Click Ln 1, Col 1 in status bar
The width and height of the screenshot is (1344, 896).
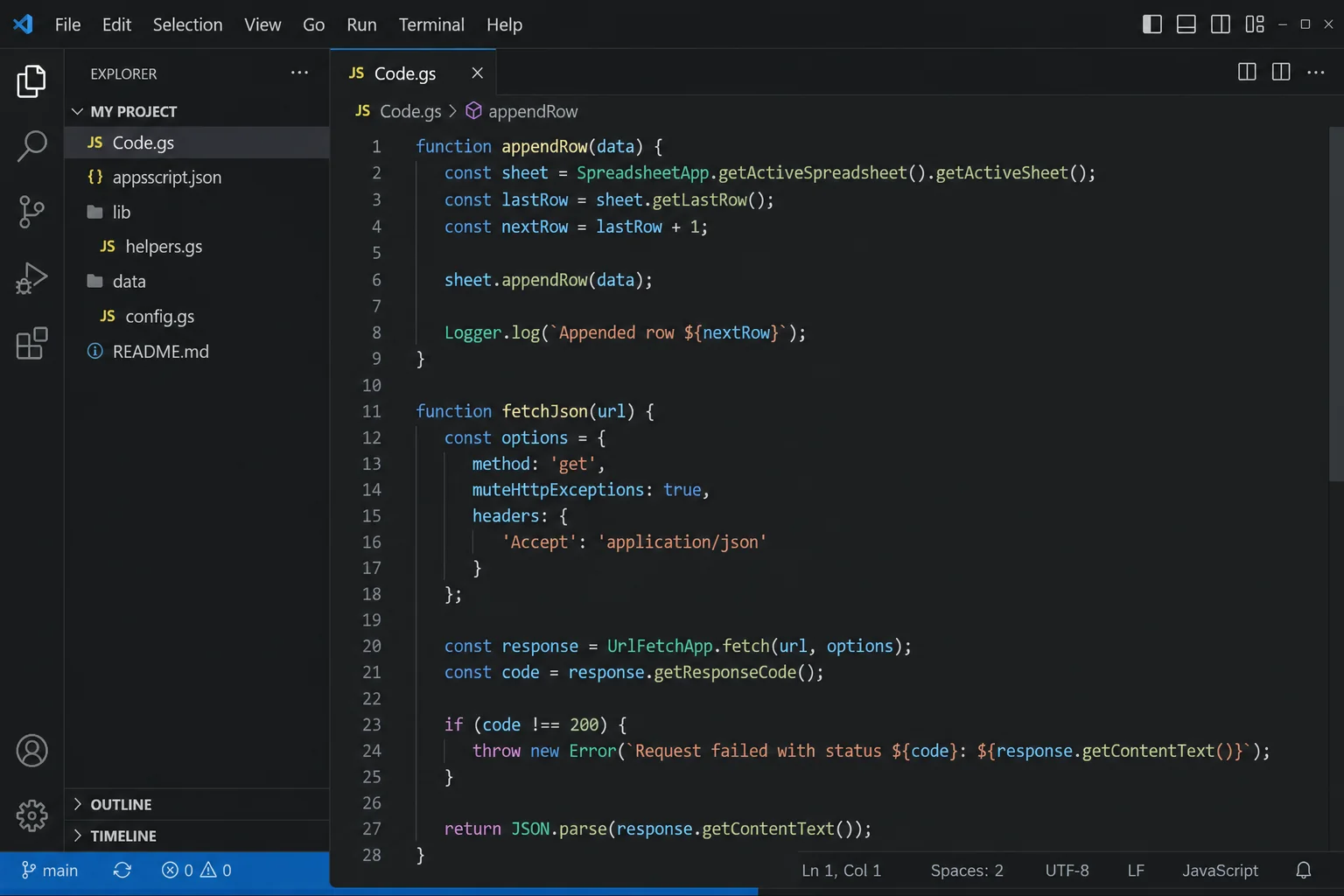pyautogui.click(x=841, y=871)
